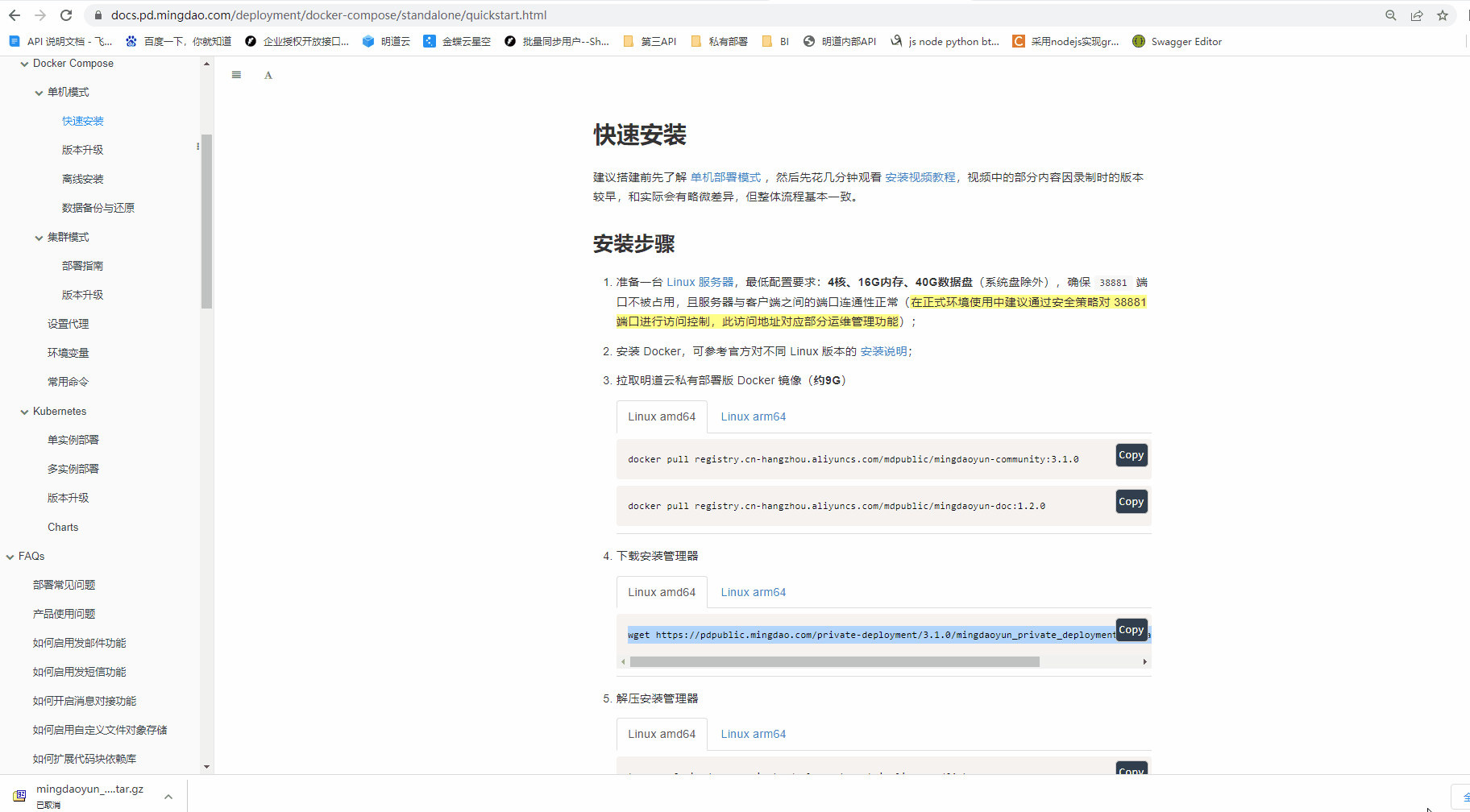Follow the 单机部署模式 link
Screen dimensions: 1470x812
[x=725, y=177]
